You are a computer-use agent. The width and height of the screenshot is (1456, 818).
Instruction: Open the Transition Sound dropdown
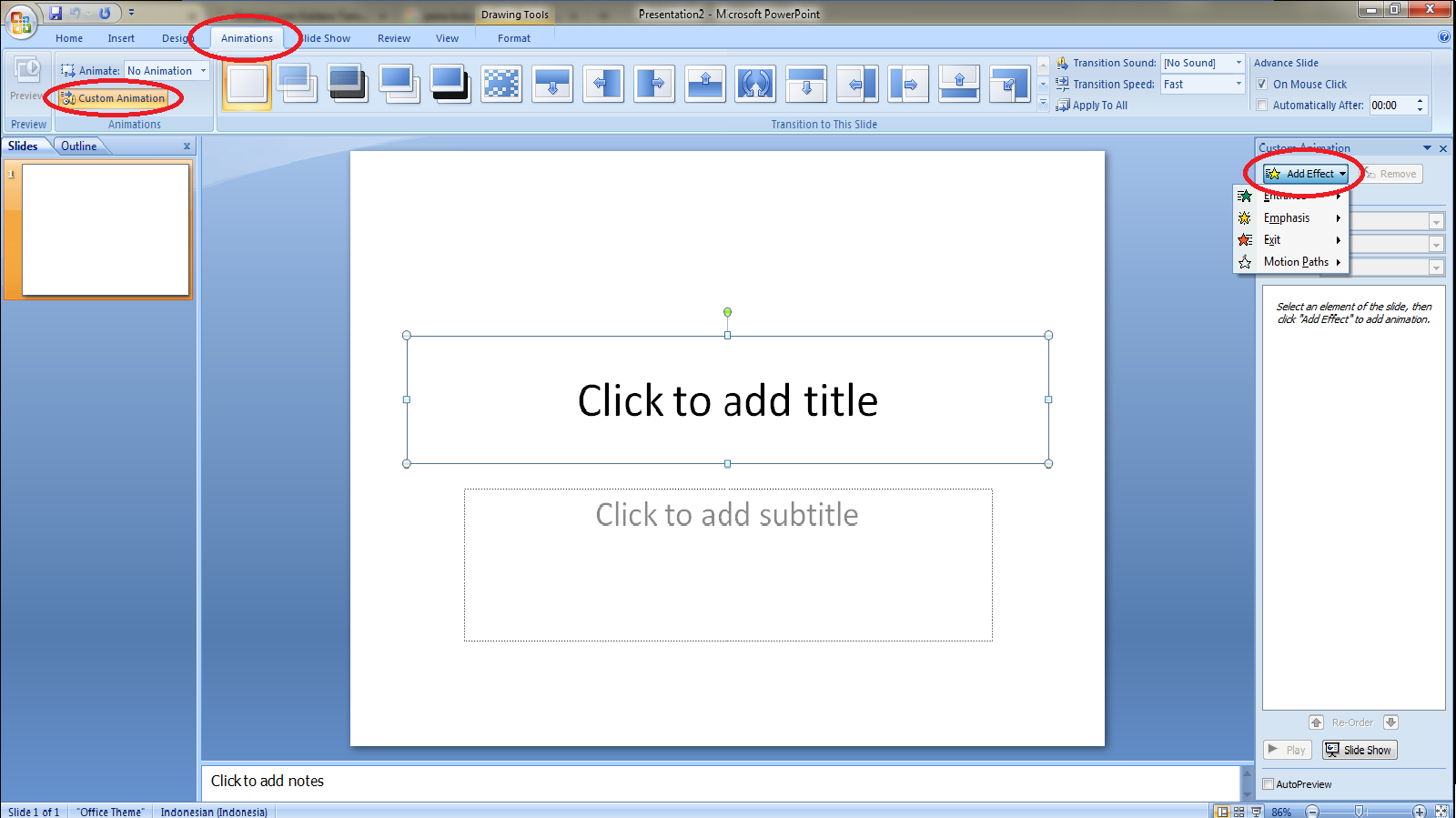click(1239, 63)
